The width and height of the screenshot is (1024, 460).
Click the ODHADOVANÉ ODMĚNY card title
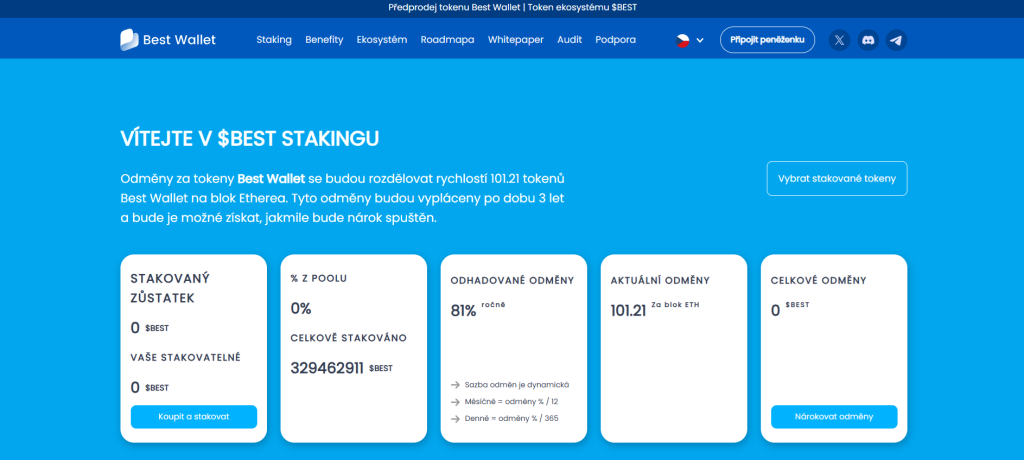pos(512,280)
